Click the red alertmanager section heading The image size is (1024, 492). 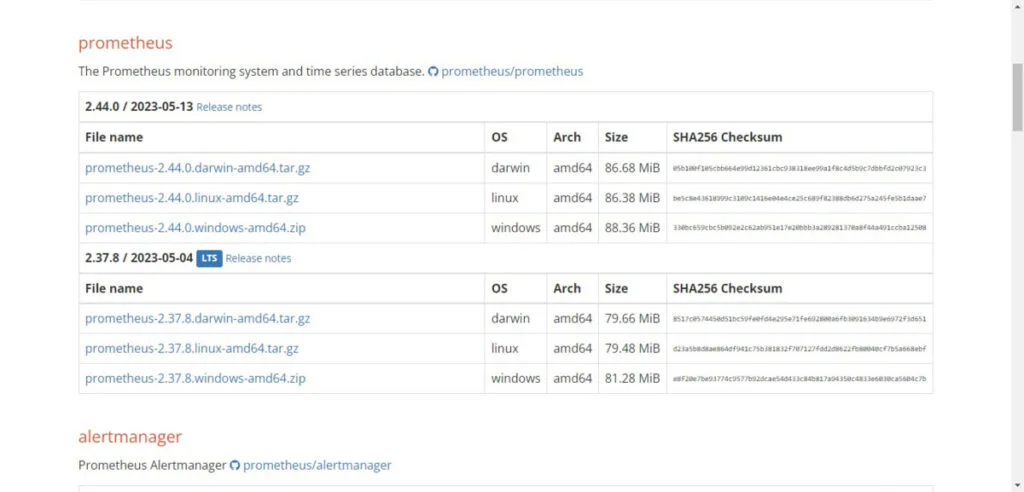pos(130,437)
